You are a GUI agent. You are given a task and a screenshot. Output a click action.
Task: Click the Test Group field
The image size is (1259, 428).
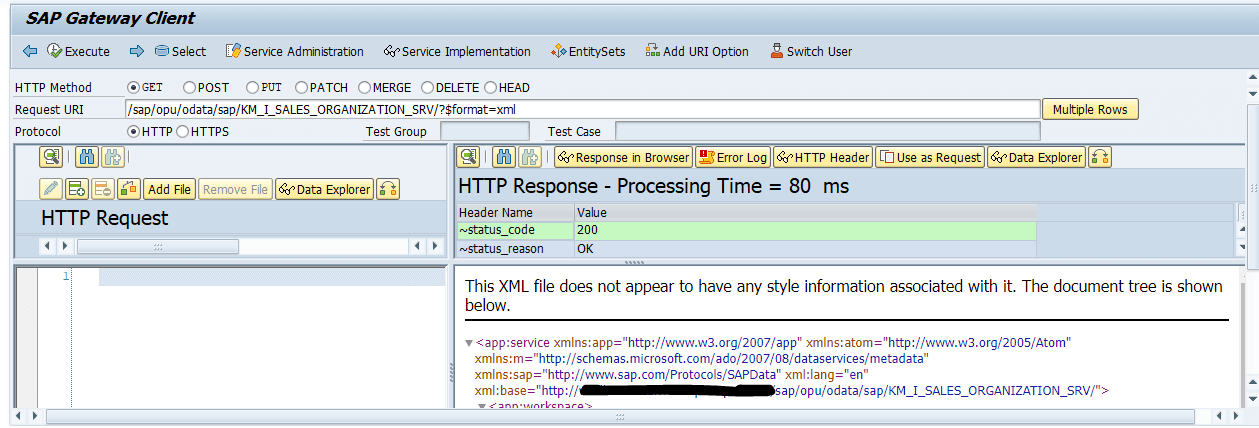click(x=485, y=131)
